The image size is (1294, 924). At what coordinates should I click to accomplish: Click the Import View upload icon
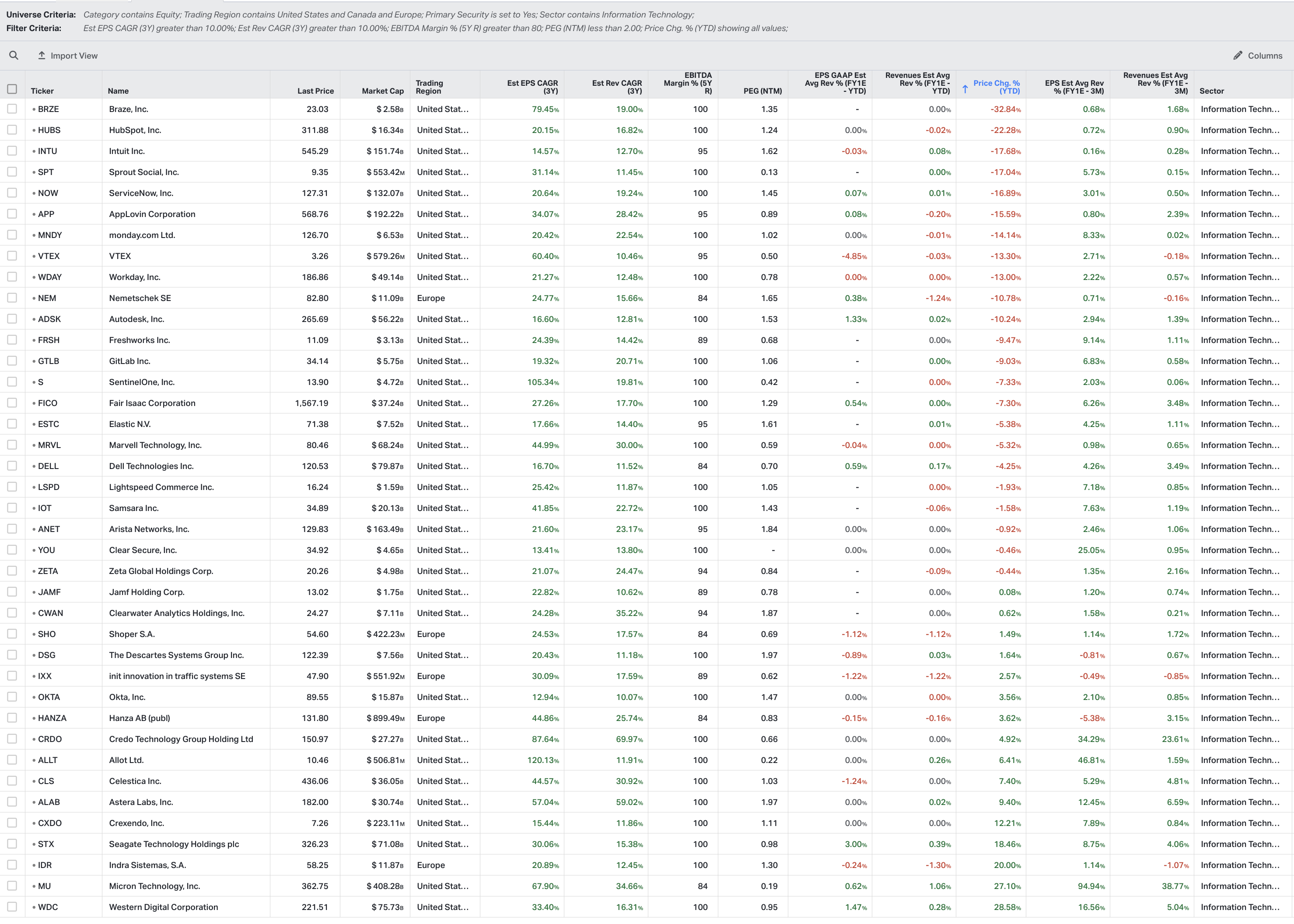[x=42, y=55]
